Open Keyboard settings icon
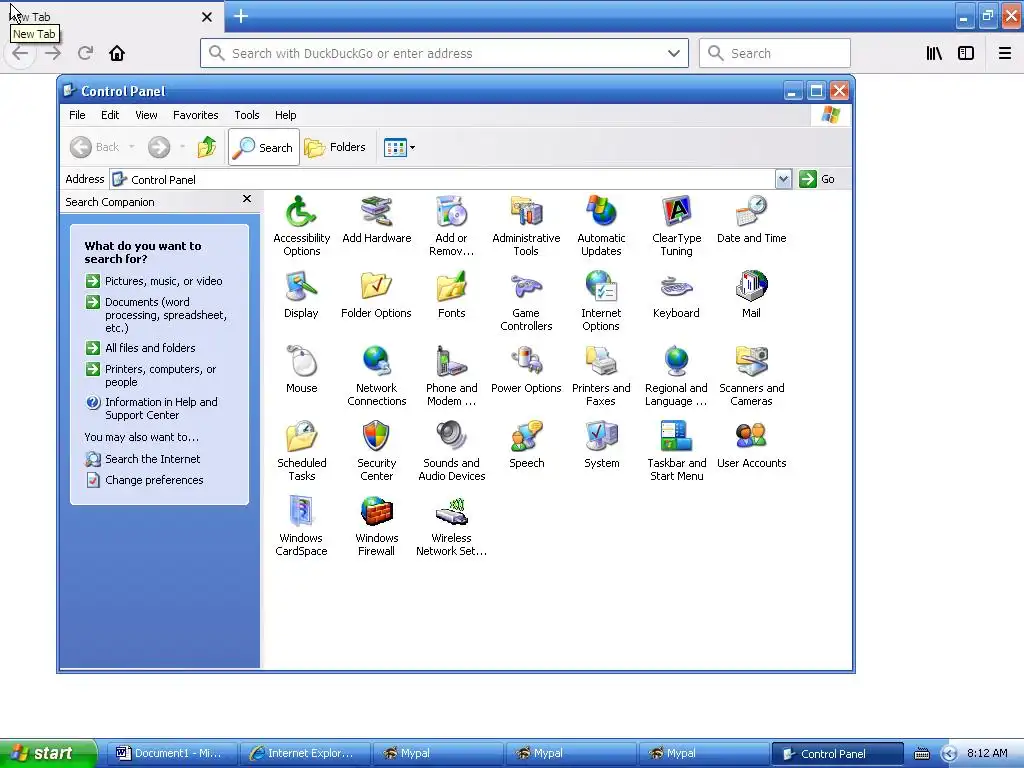Viewport: 1024px width, 768px height. [676, 295]
